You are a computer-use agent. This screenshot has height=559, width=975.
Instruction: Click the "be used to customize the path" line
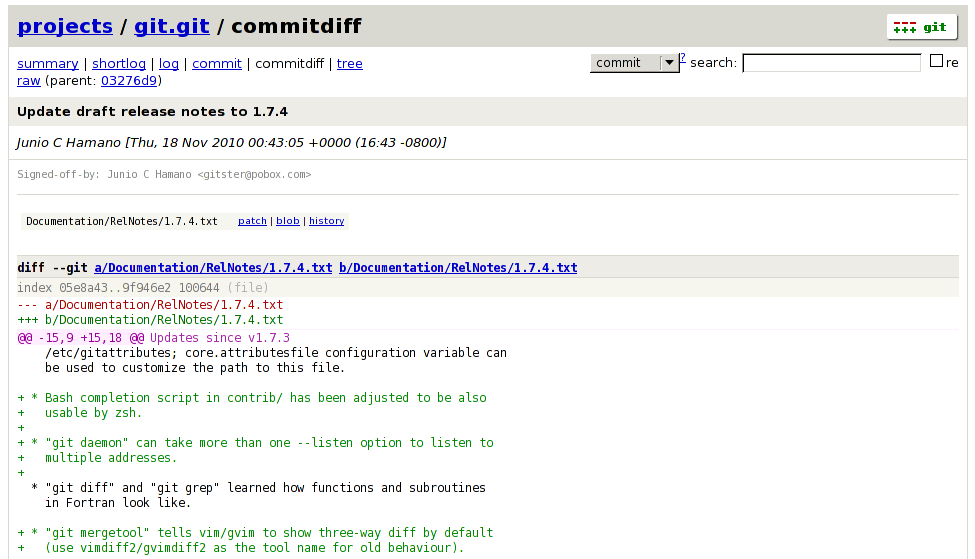pos(195,368)
